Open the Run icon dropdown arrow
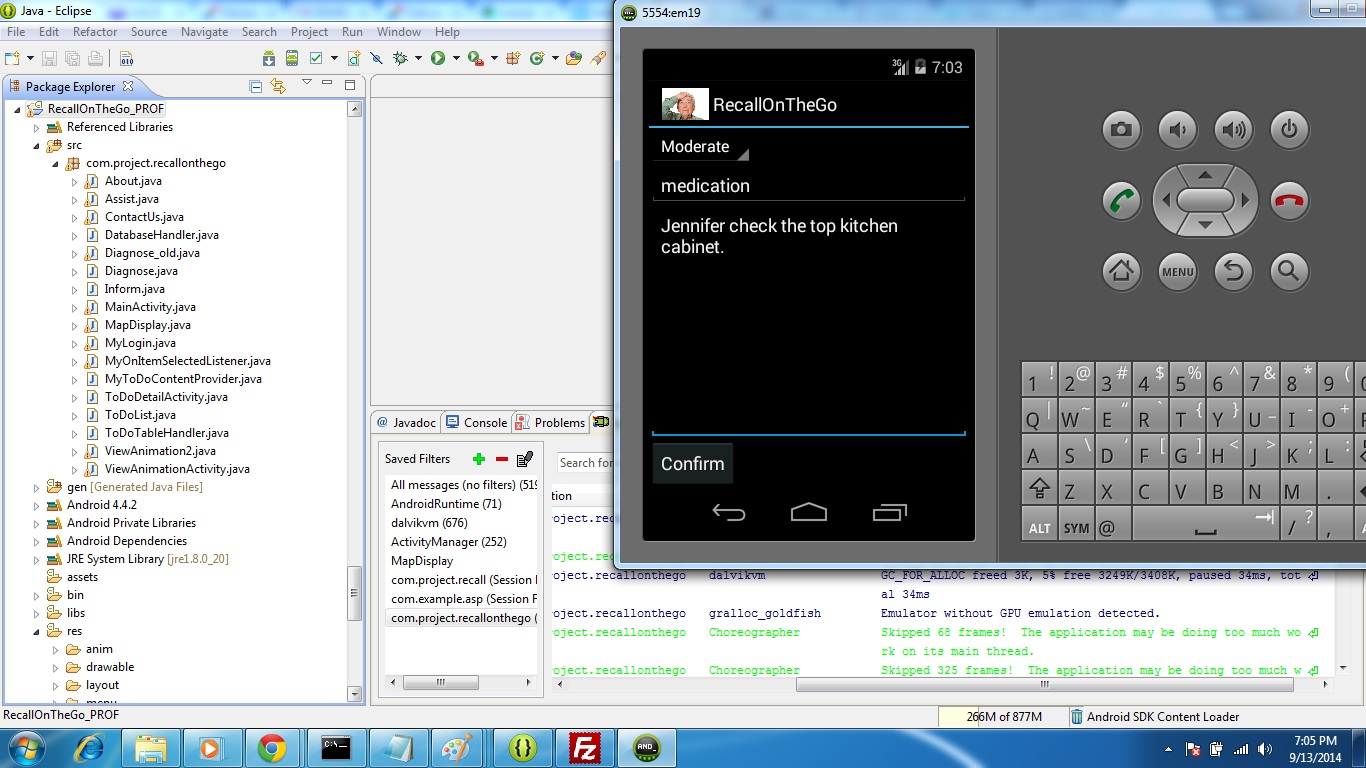This screenshot has width=1366, height=768. [456, 58]
